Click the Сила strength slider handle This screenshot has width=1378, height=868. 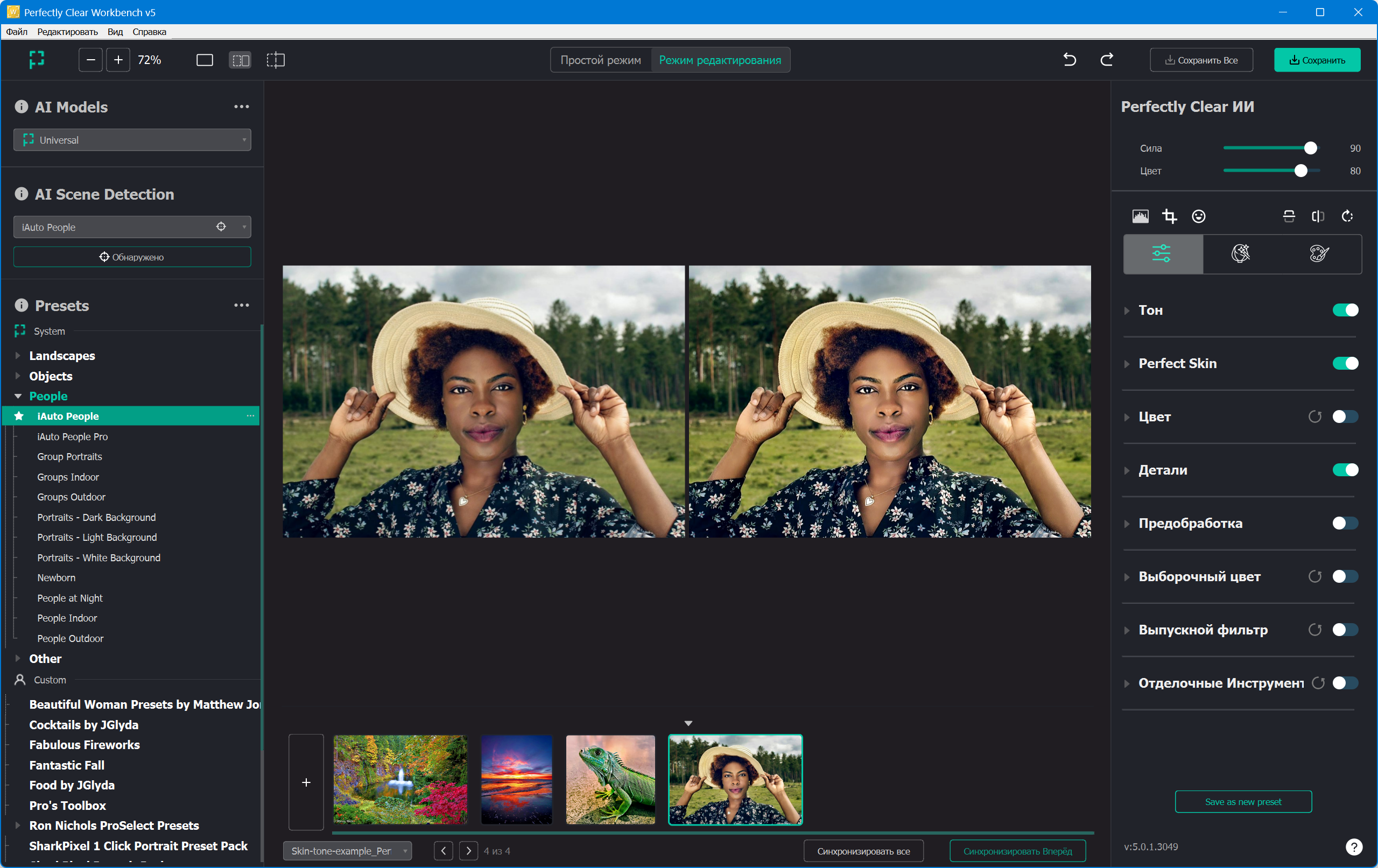1310,148
